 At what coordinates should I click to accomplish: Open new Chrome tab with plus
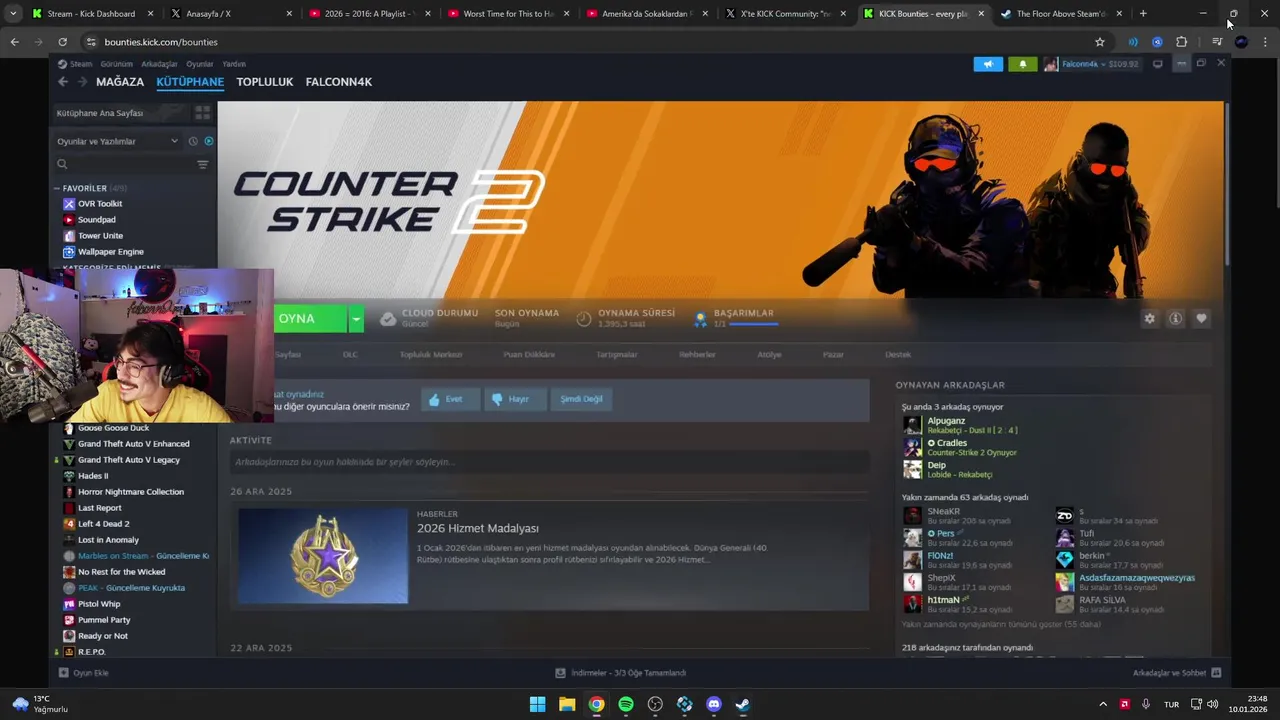[1143, 14]
